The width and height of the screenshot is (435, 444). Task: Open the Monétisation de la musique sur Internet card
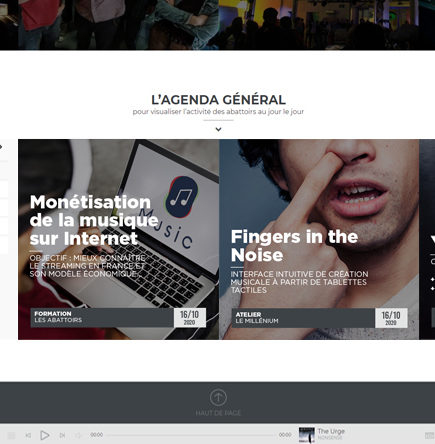point(118,239)
